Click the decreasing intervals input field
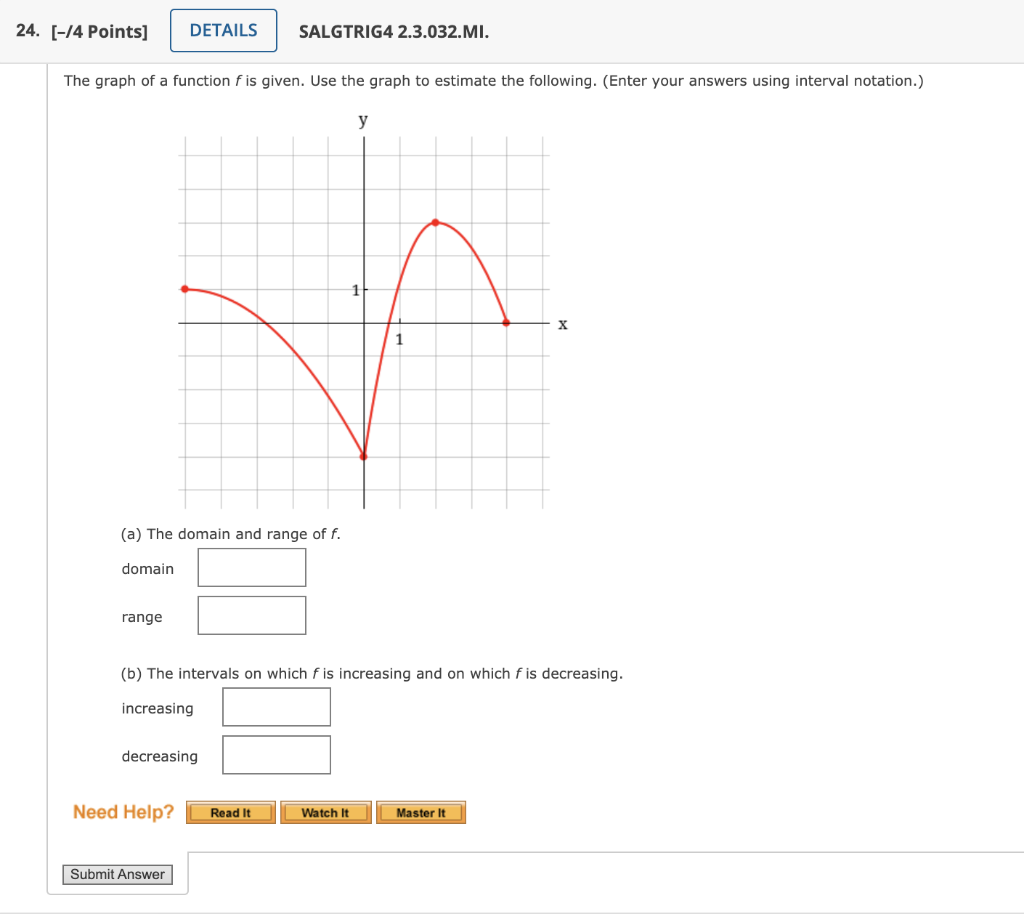 coord(276,754)
